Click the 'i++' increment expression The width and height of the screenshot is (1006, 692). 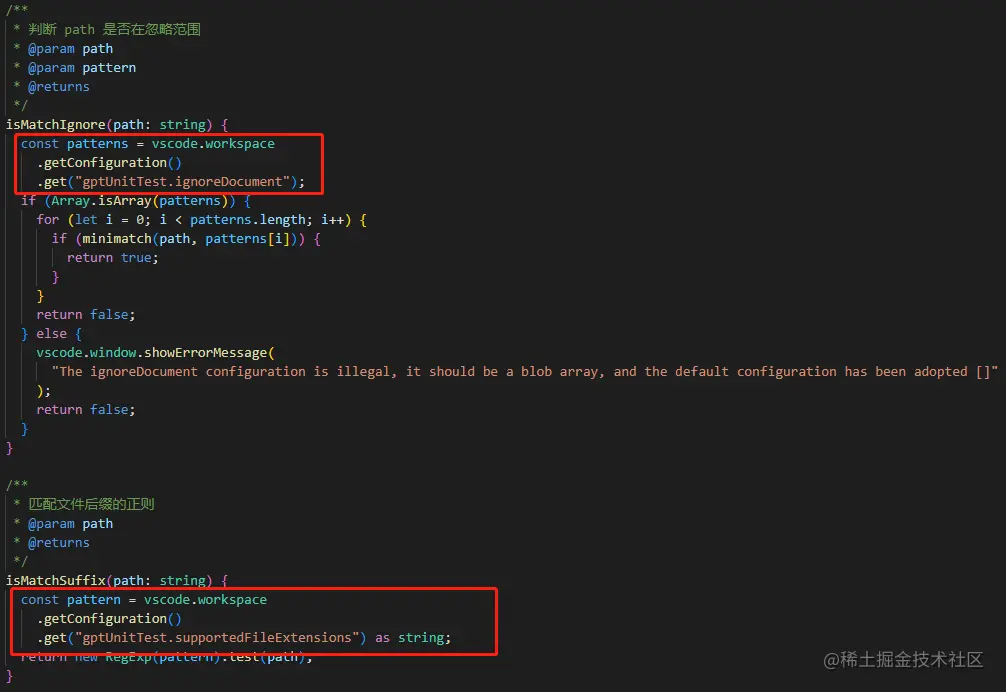332,219
